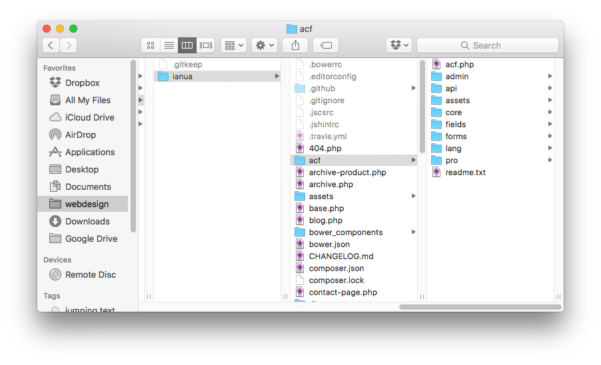
Task: Click the base.php file icon
Action: tap(300, 208)
